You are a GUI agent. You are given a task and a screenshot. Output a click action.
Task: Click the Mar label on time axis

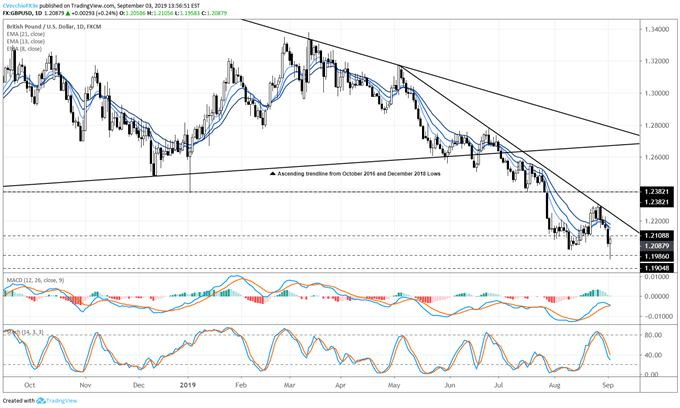289,385
